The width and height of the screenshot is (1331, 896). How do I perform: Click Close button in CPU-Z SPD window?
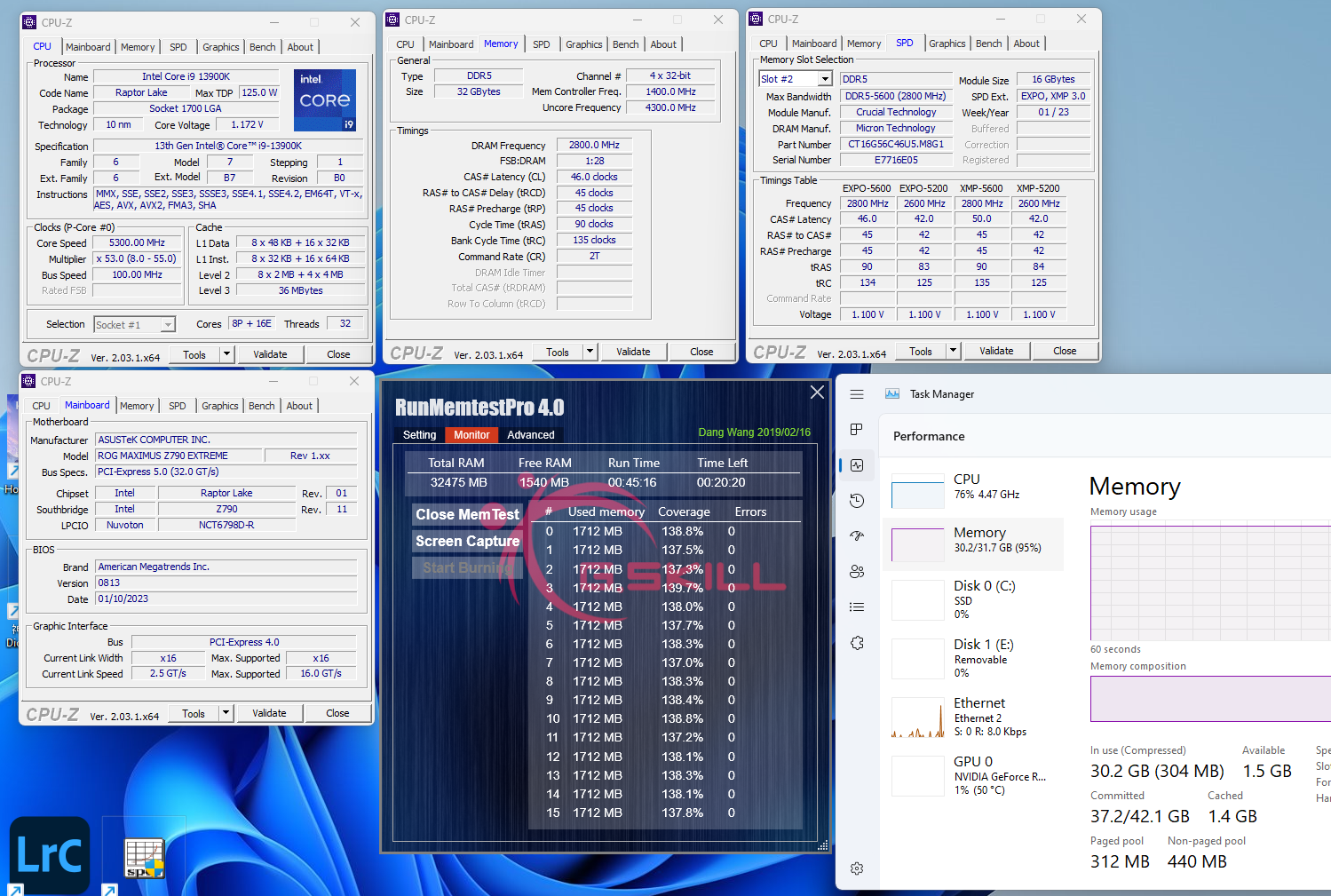(1065, 351)
